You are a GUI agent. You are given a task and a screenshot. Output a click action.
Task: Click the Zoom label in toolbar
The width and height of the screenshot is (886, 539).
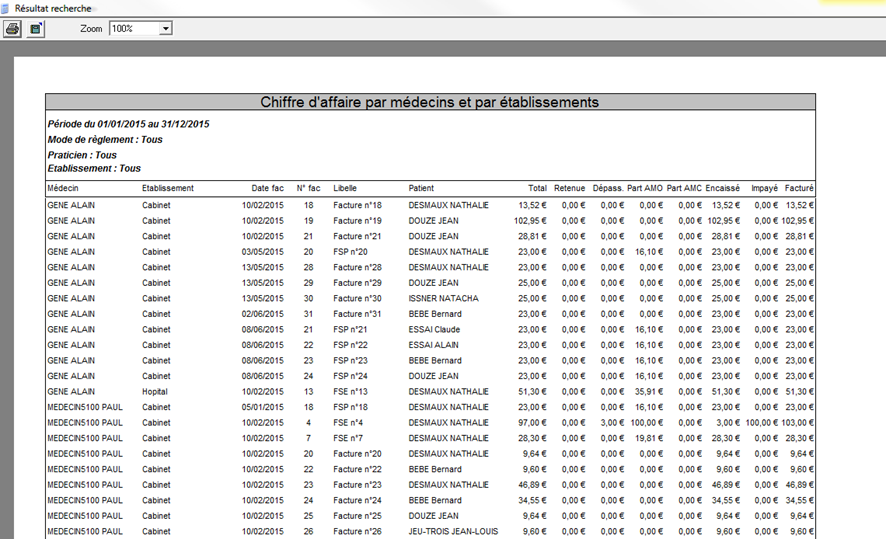click(91, 29)
